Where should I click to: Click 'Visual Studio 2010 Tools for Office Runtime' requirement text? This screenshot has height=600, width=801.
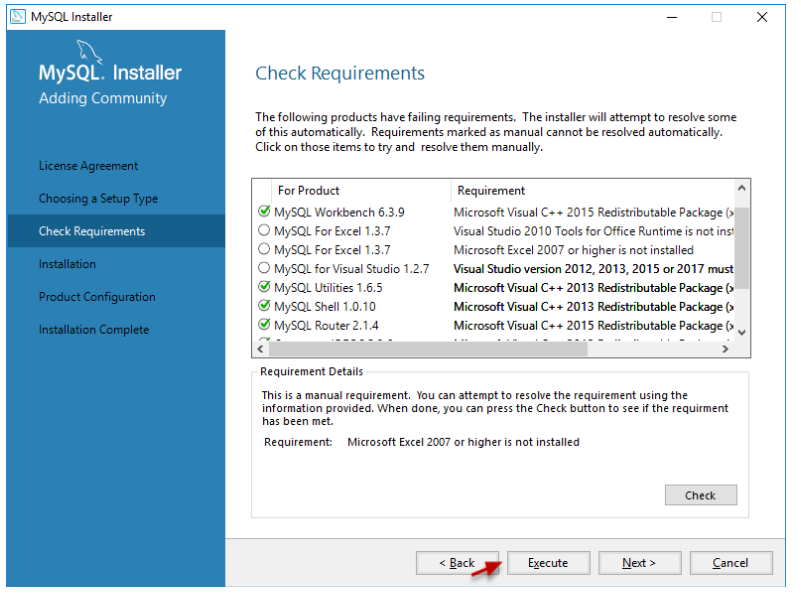click(594, 231)
